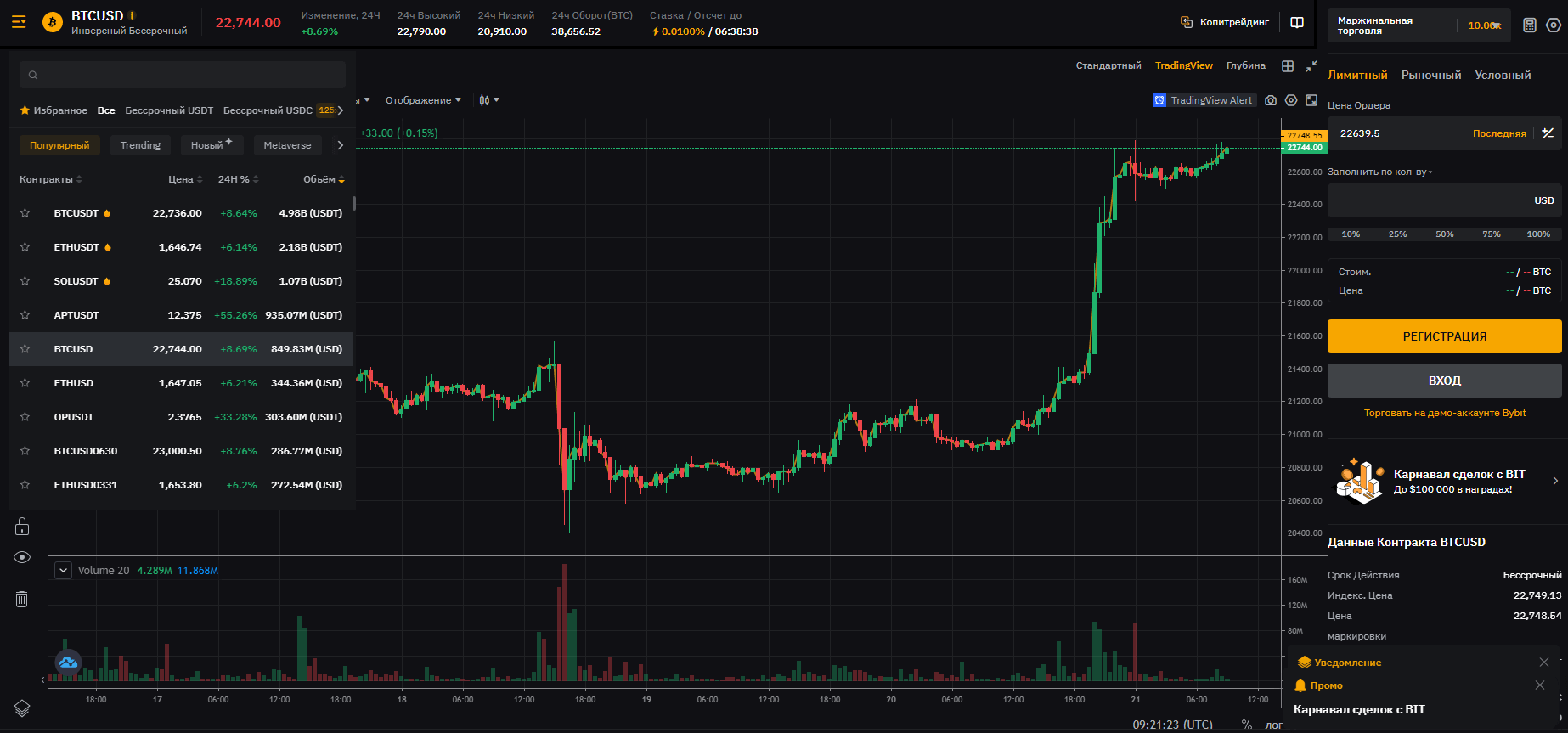This screenshot has height=733, width=1568.
Task: Click the РЕГИСТРАЦИЯ button
Action: click(1444, 336)
